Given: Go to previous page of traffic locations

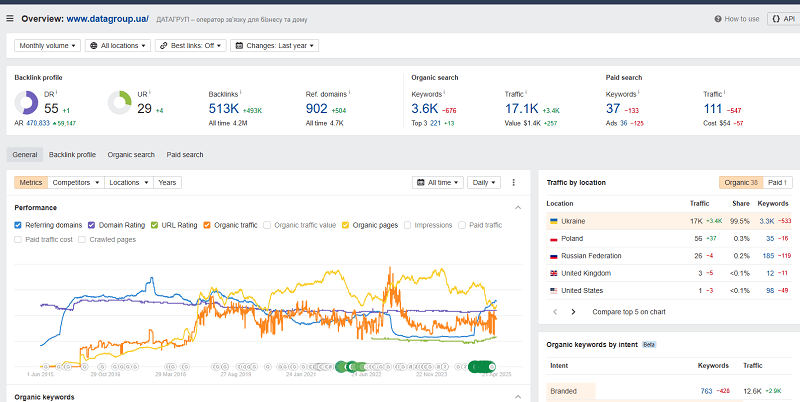Looking at the screenshot, I should [x=555, y=312].
